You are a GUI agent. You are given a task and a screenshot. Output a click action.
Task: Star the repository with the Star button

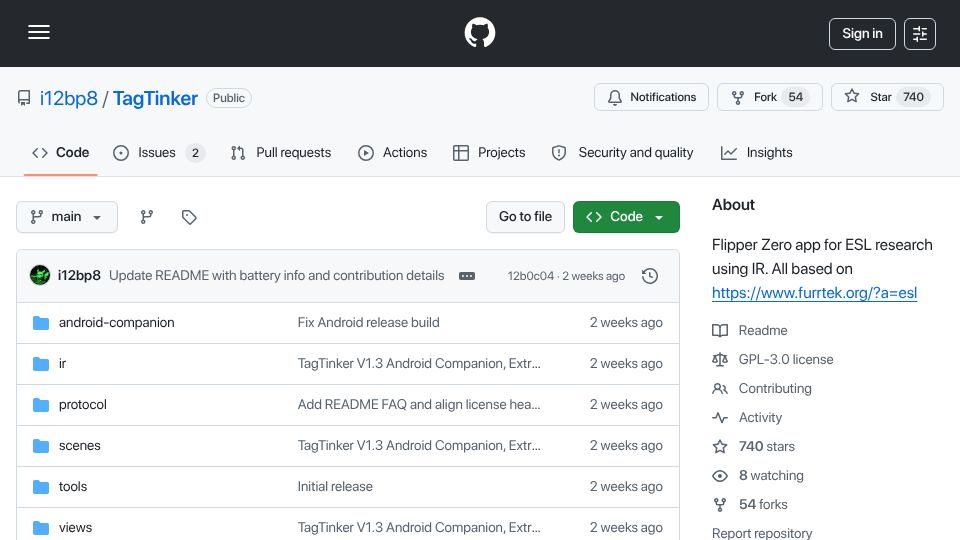[887, 97]
